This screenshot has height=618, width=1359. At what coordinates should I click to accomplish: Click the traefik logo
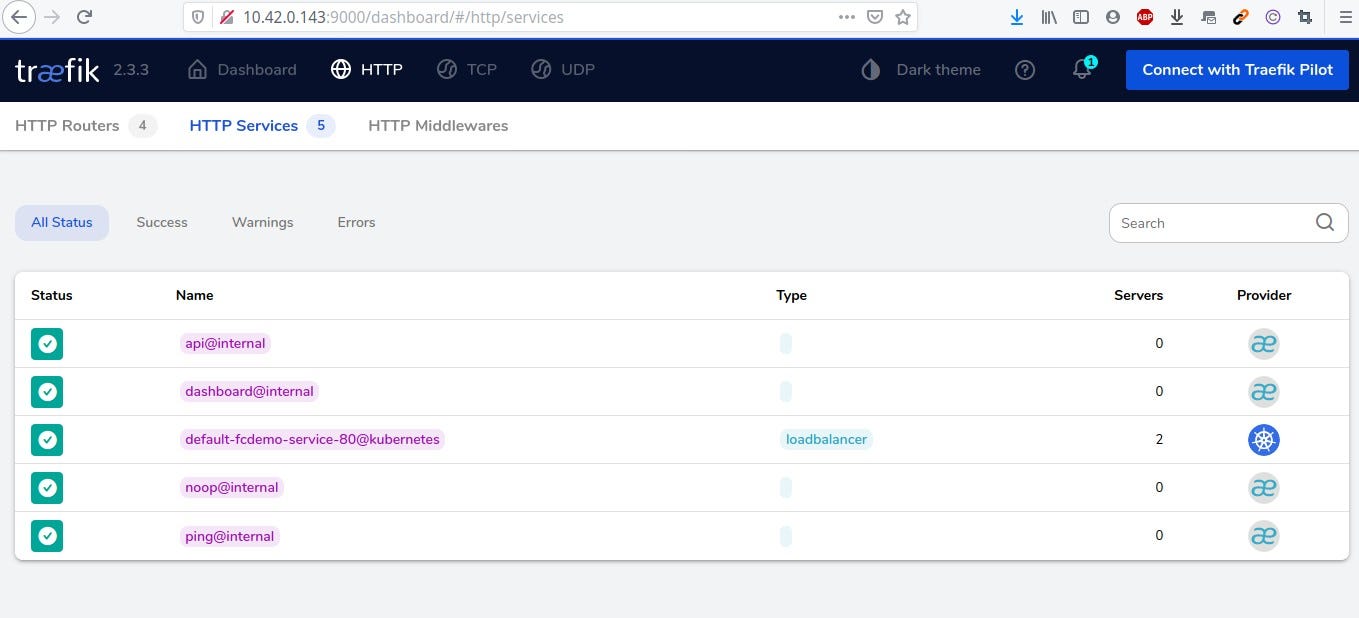click(x=57, y=70)
